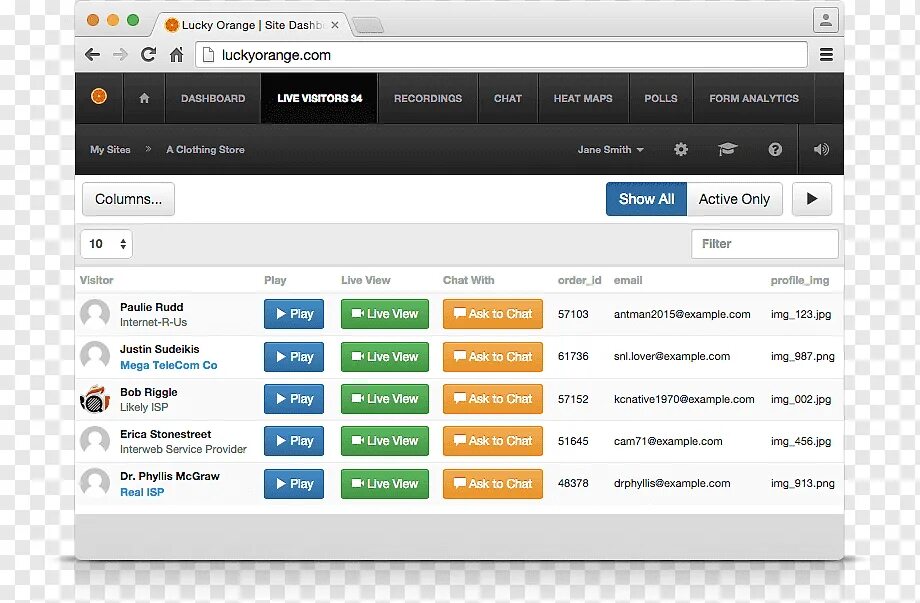Open the graduation cap tutorials icon
This screenshot has width=920, height=603.
[728, 150]
